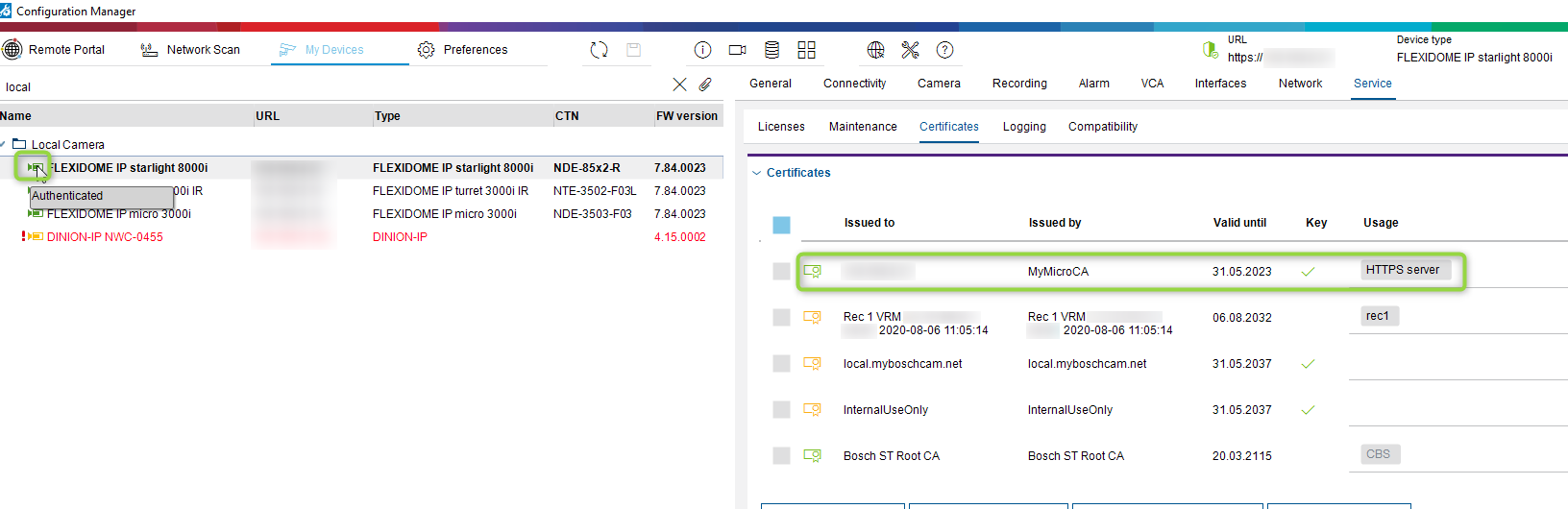Open the device info icon
Screen dimensions: 1568x509
[702, 50]
